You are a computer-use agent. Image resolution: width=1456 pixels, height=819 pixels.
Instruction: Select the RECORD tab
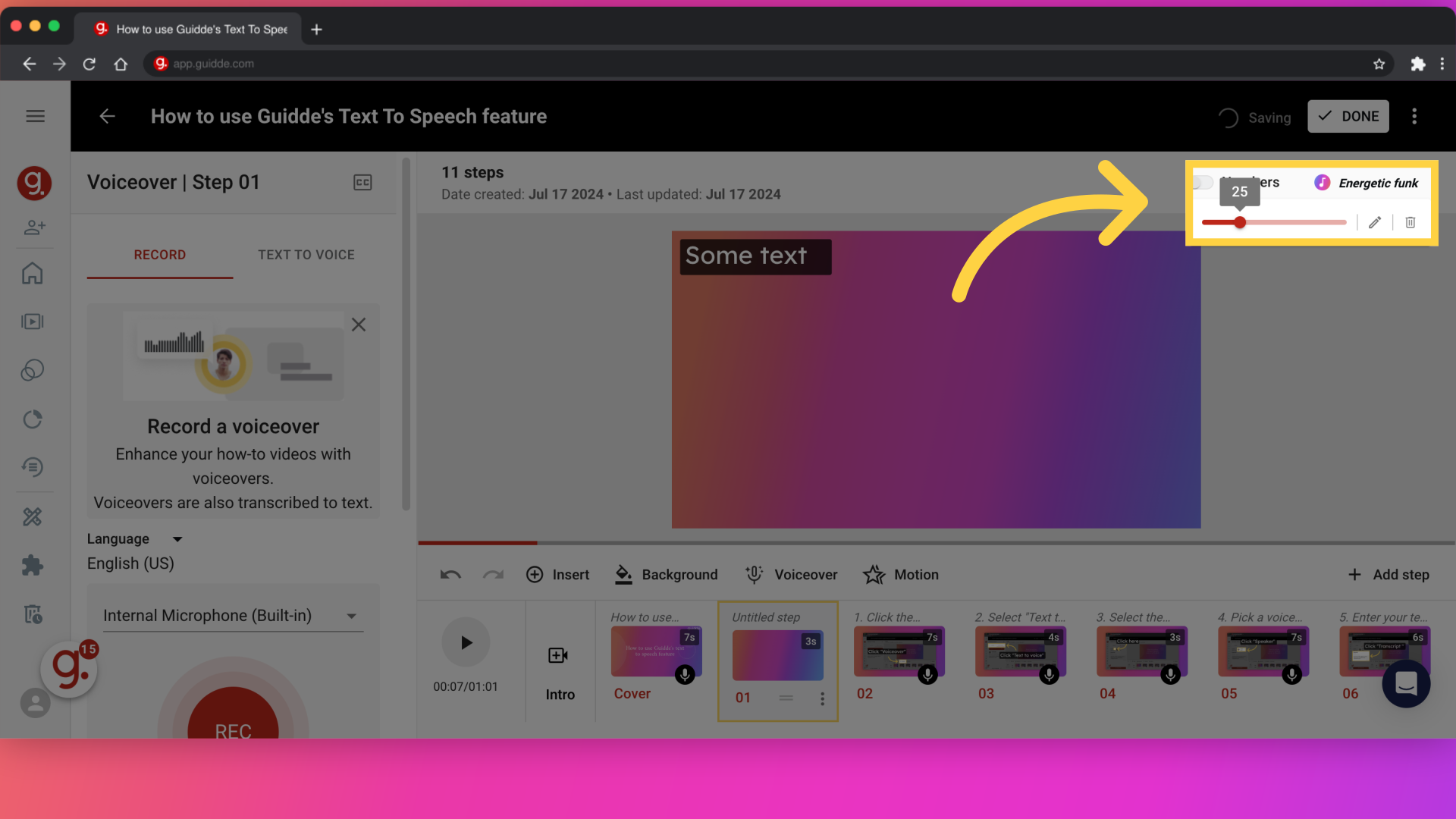click(159, 254)
